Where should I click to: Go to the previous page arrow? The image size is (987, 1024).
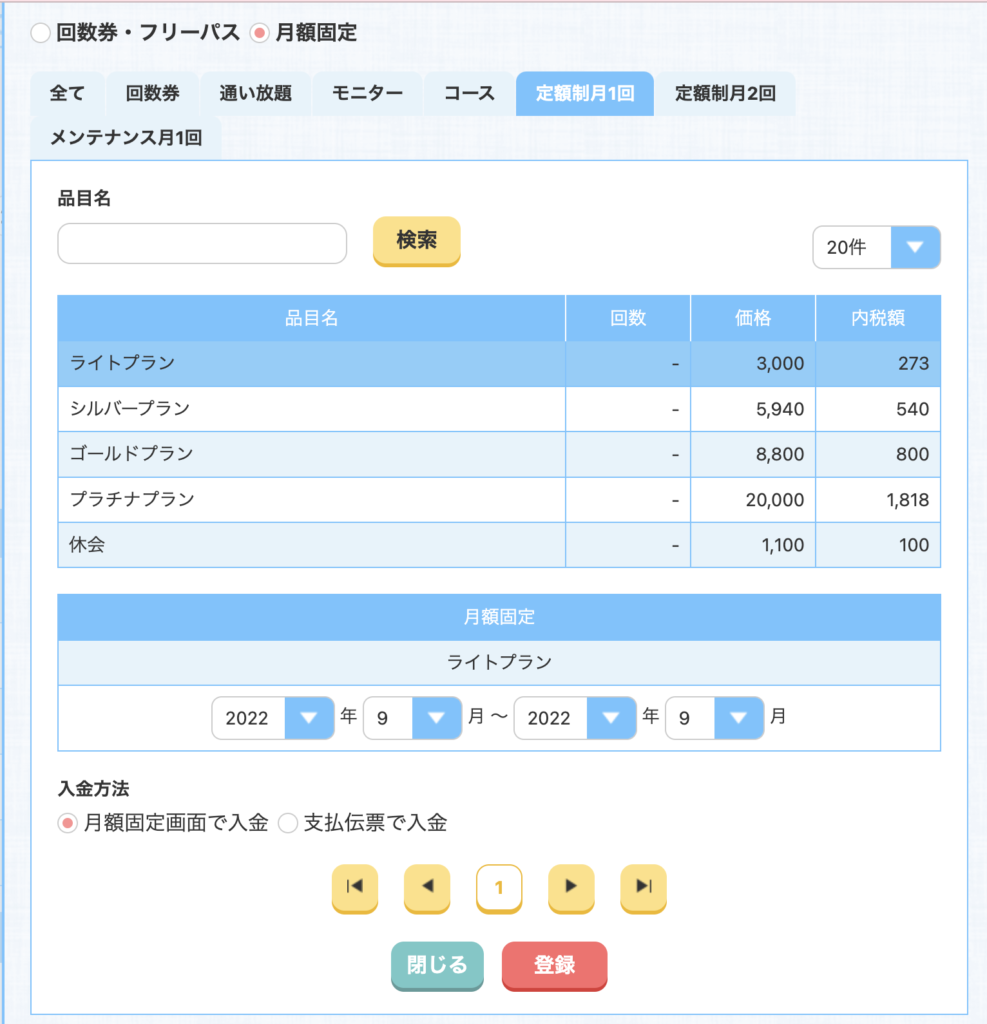tap(427, 887)
